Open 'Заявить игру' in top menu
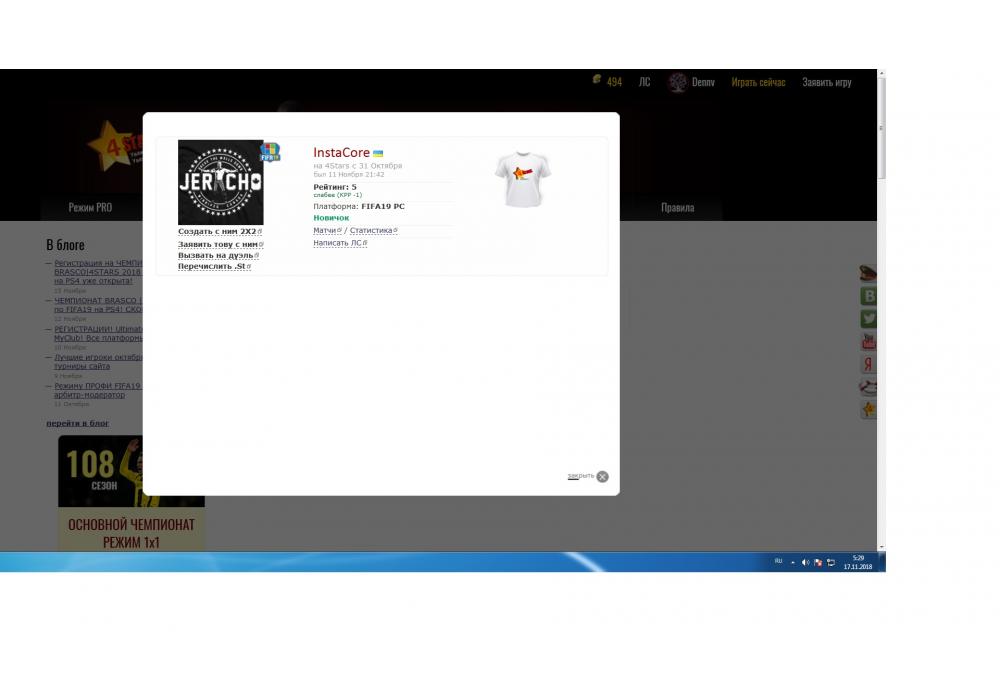Screen dimensions: 1000x700 (x=826, y=82)
